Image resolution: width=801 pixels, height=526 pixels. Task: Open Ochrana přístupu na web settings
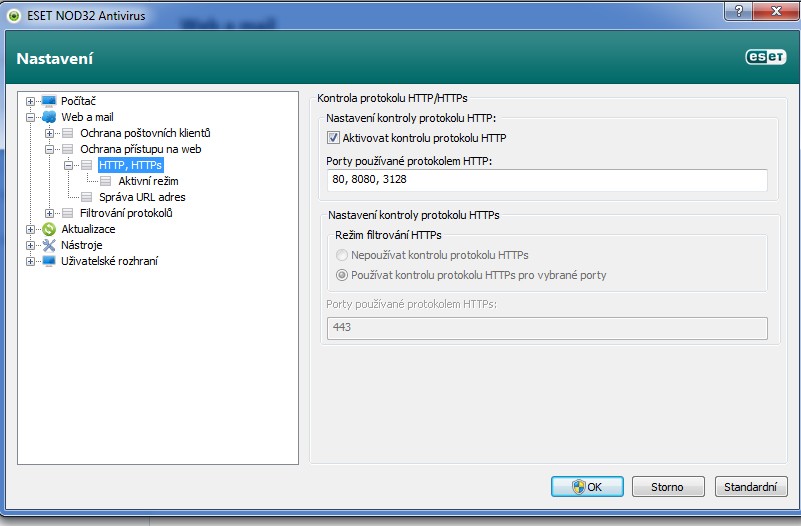[x=140, y=149]
